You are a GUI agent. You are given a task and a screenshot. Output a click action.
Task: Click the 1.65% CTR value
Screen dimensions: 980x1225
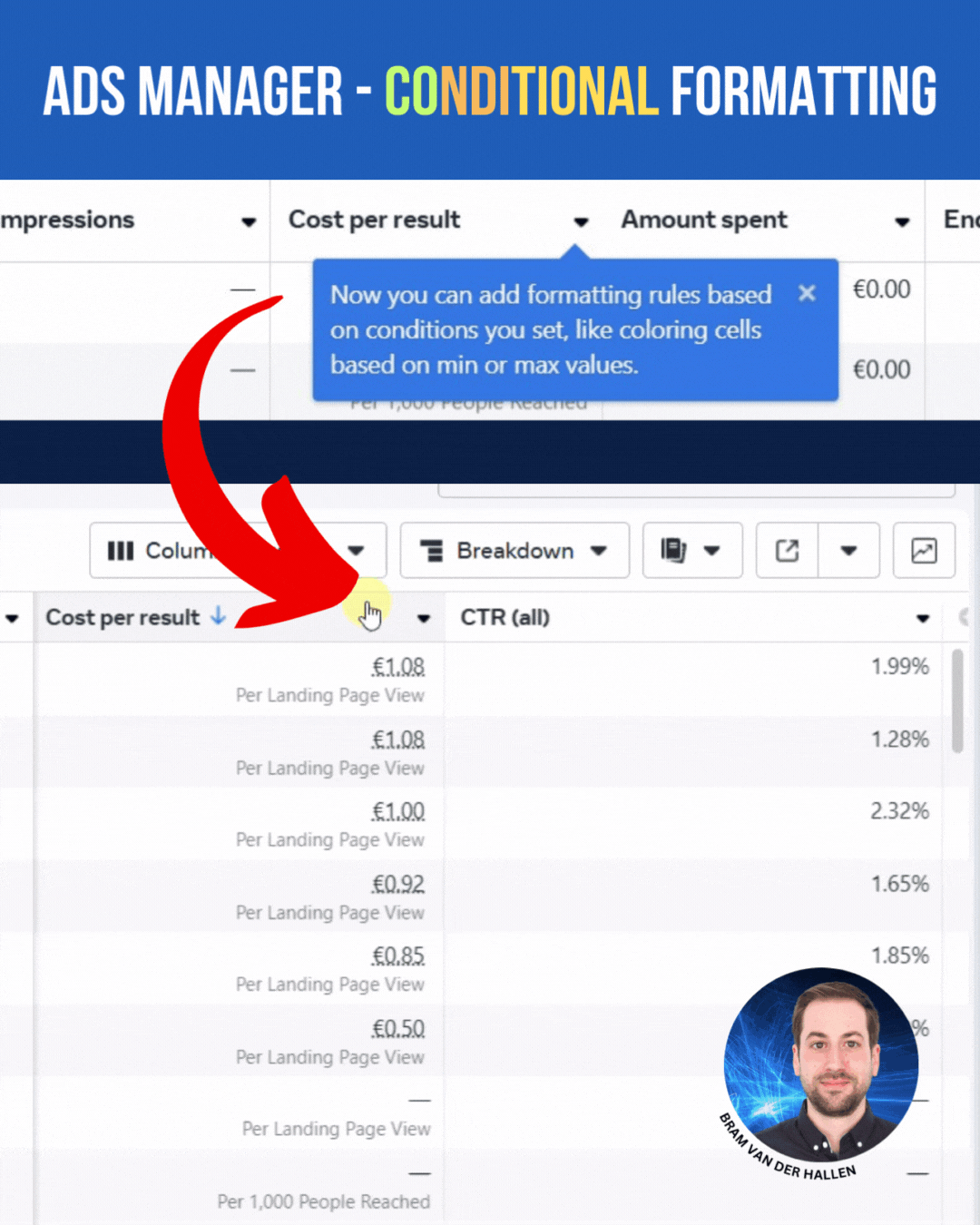click(x=900, y=884)
